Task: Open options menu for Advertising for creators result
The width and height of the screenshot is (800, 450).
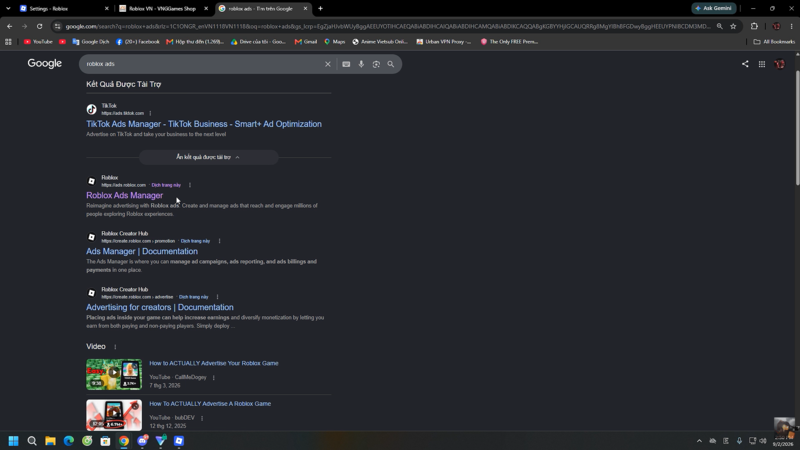Action: point(217,297)
